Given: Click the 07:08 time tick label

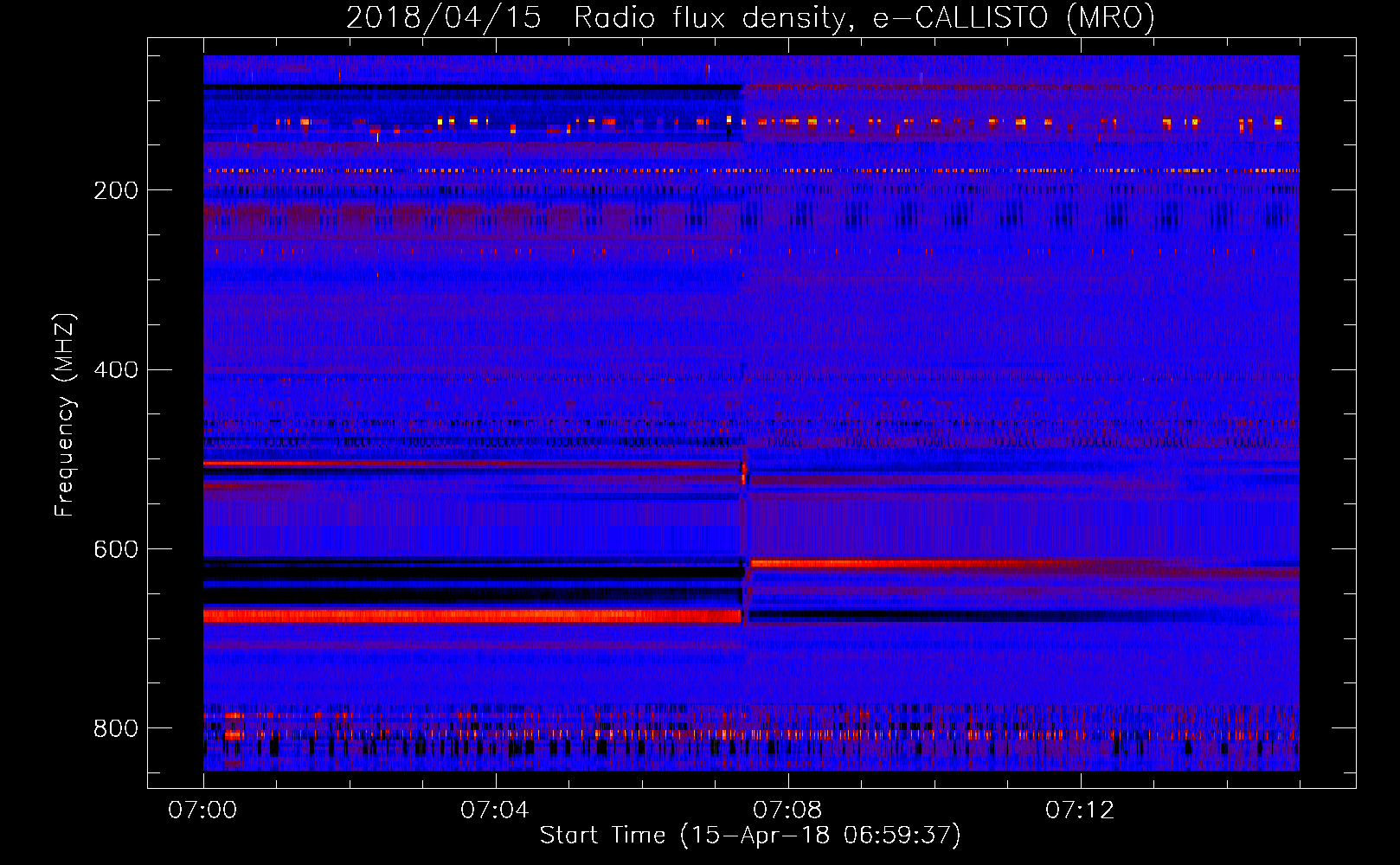Looking at the screenshot, I should point(787,810).
